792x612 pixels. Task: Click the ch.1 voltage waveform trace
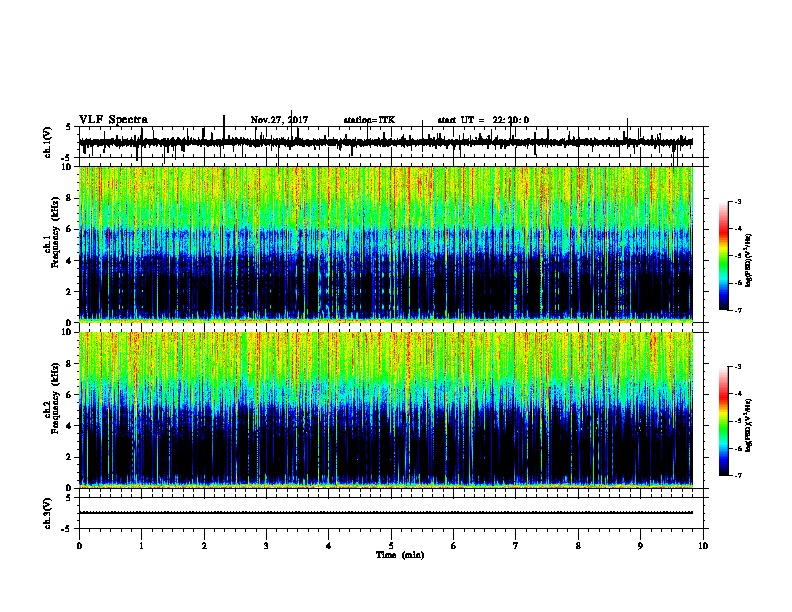tap(386, 142)
